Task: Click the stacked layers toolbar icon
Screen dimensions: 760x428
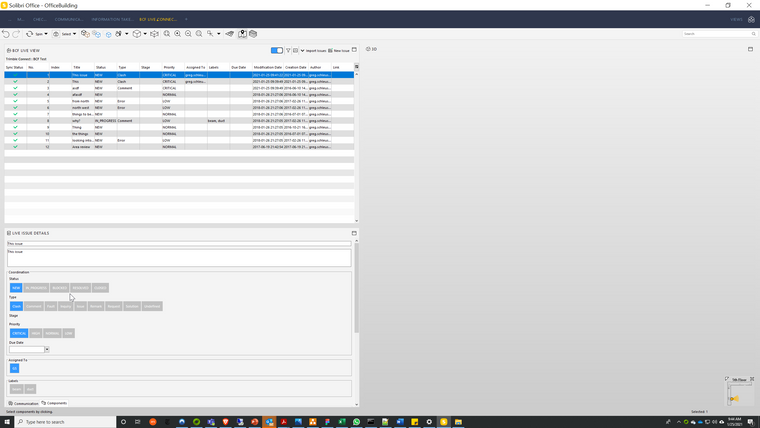Action: pyautogui.click(x=253, y=34)
